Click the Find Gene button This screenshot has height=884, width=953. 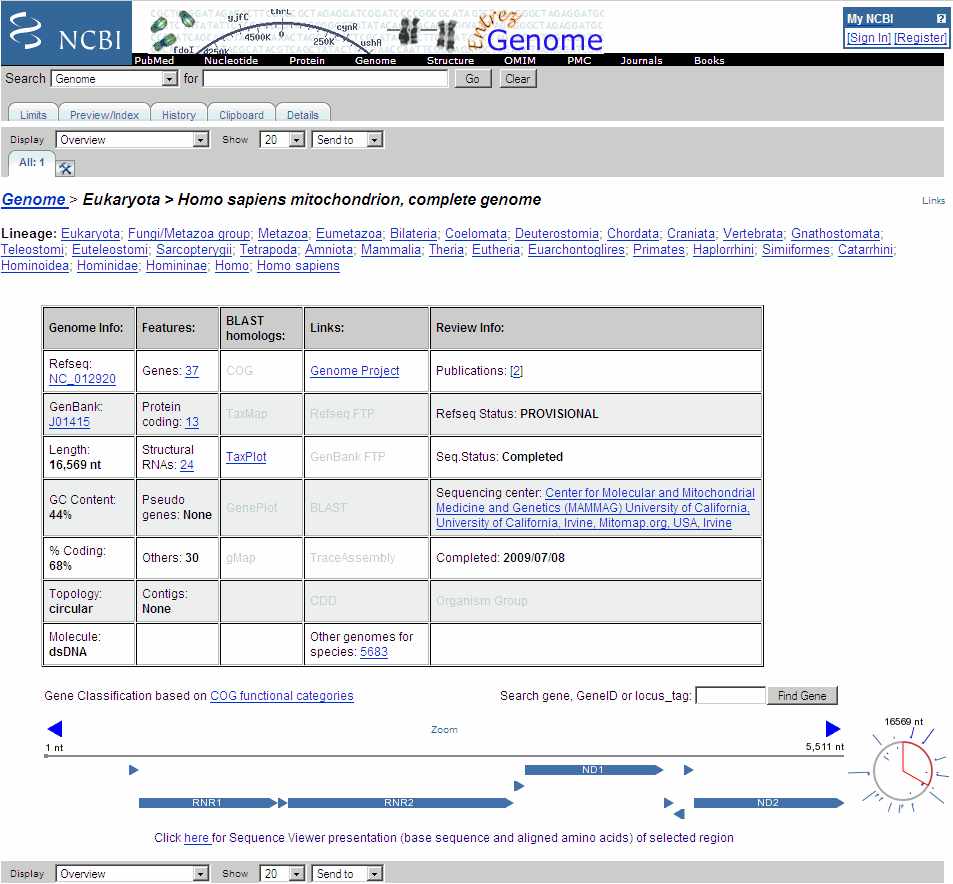click(x=802, y=696)
